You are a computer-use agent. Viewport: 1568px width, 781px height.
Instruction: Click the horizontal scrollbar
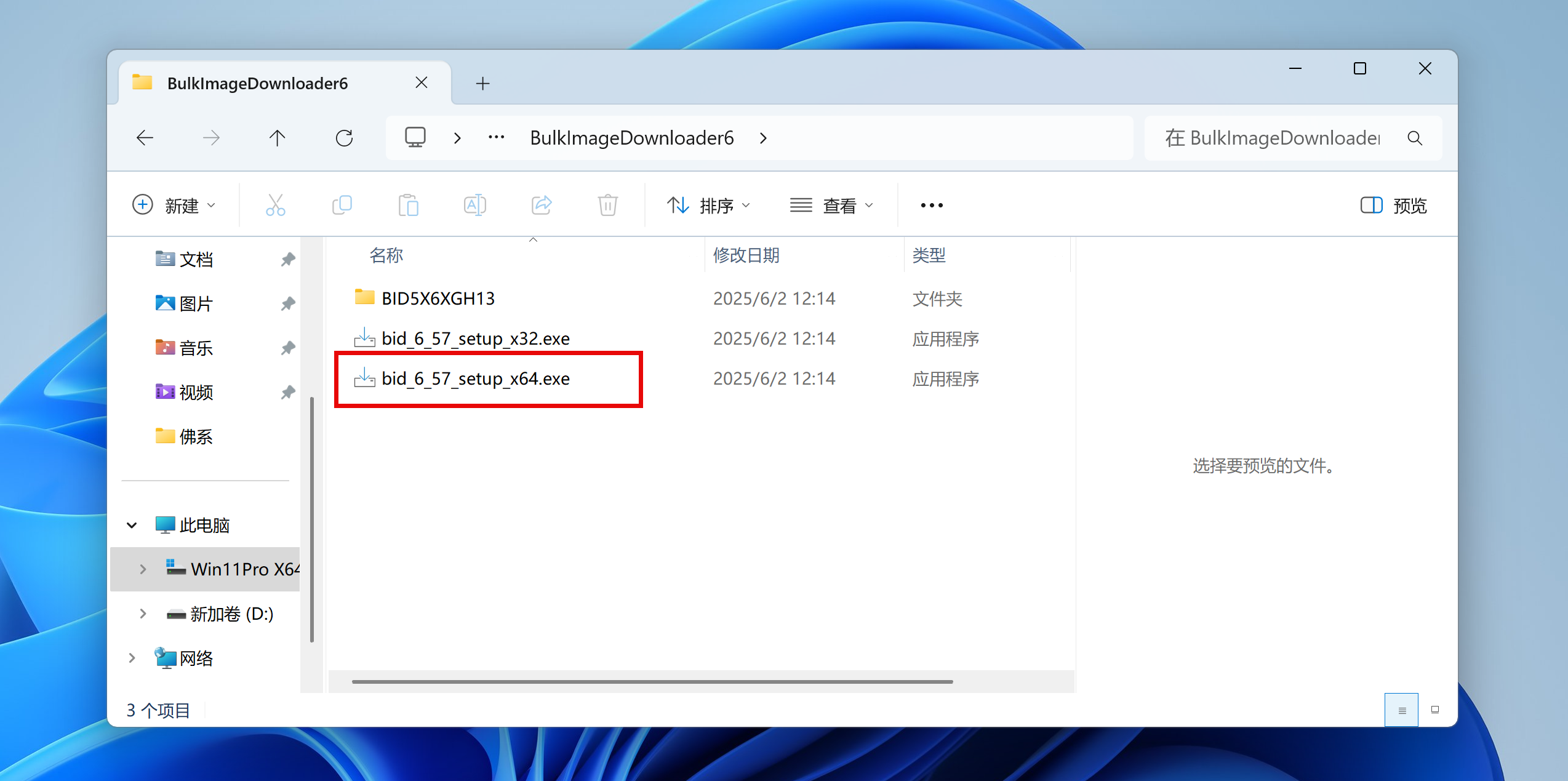coord(652,681)
